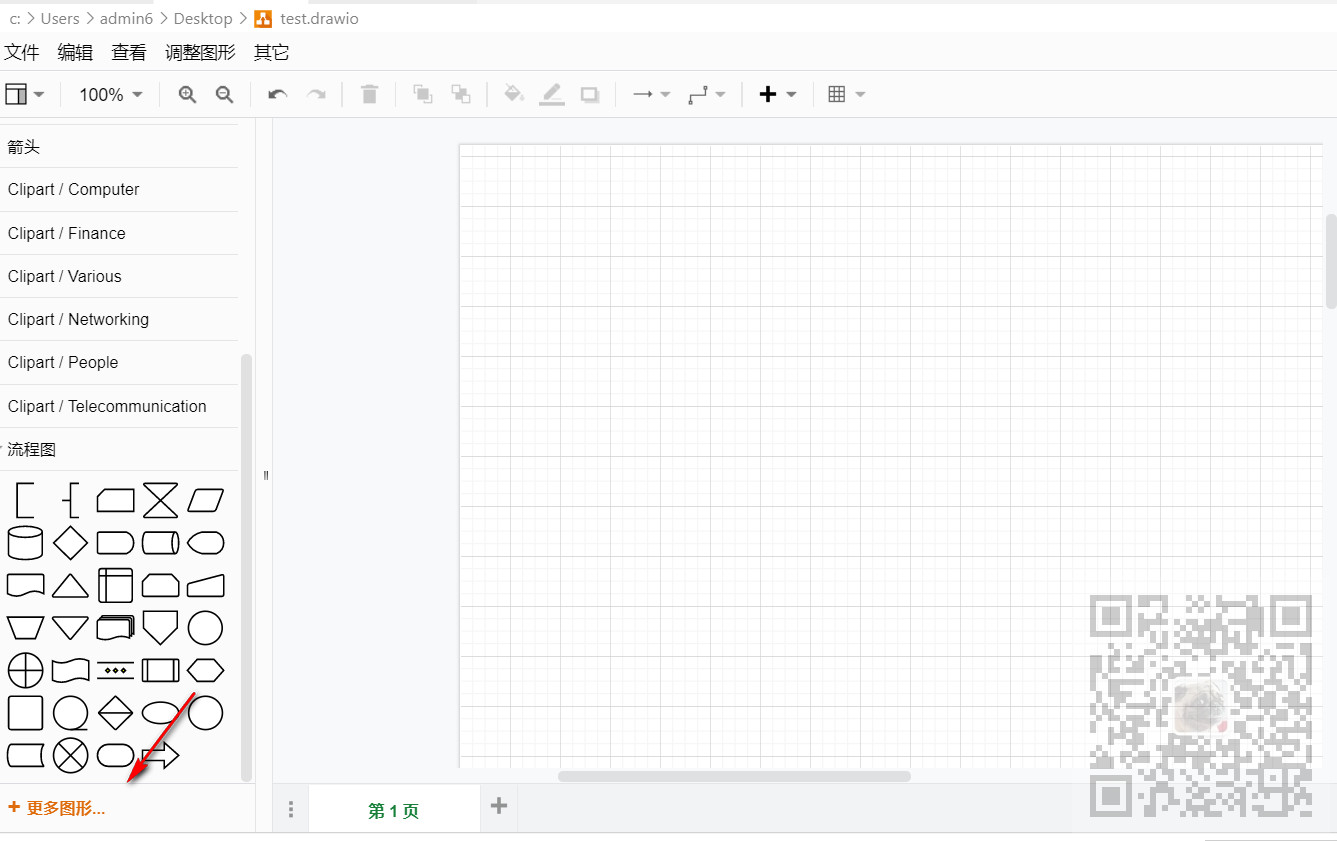
Task: Click the 更多图形 link
Action: [57, 808]
